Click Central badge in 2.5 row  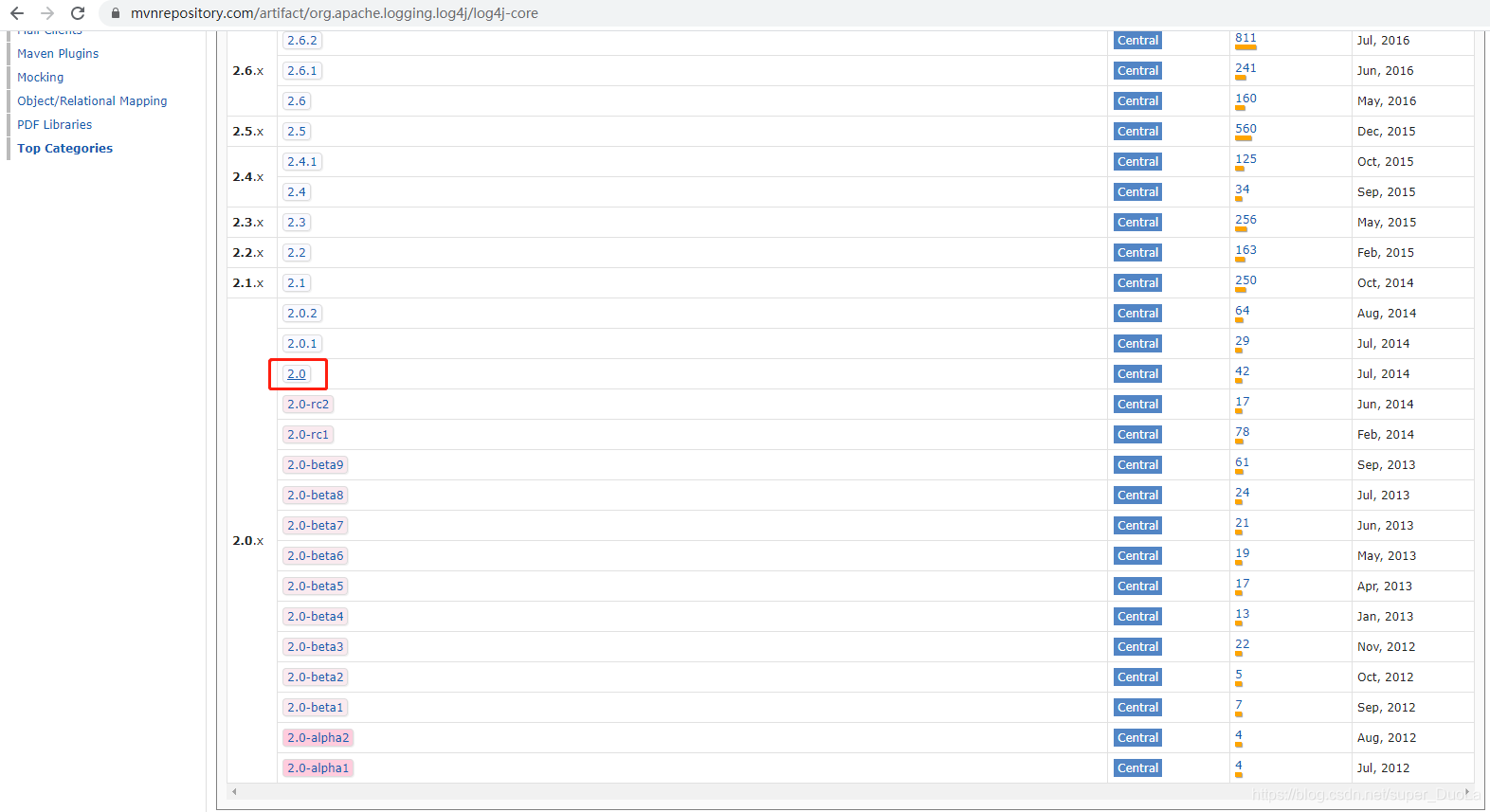coord(1137,132)
